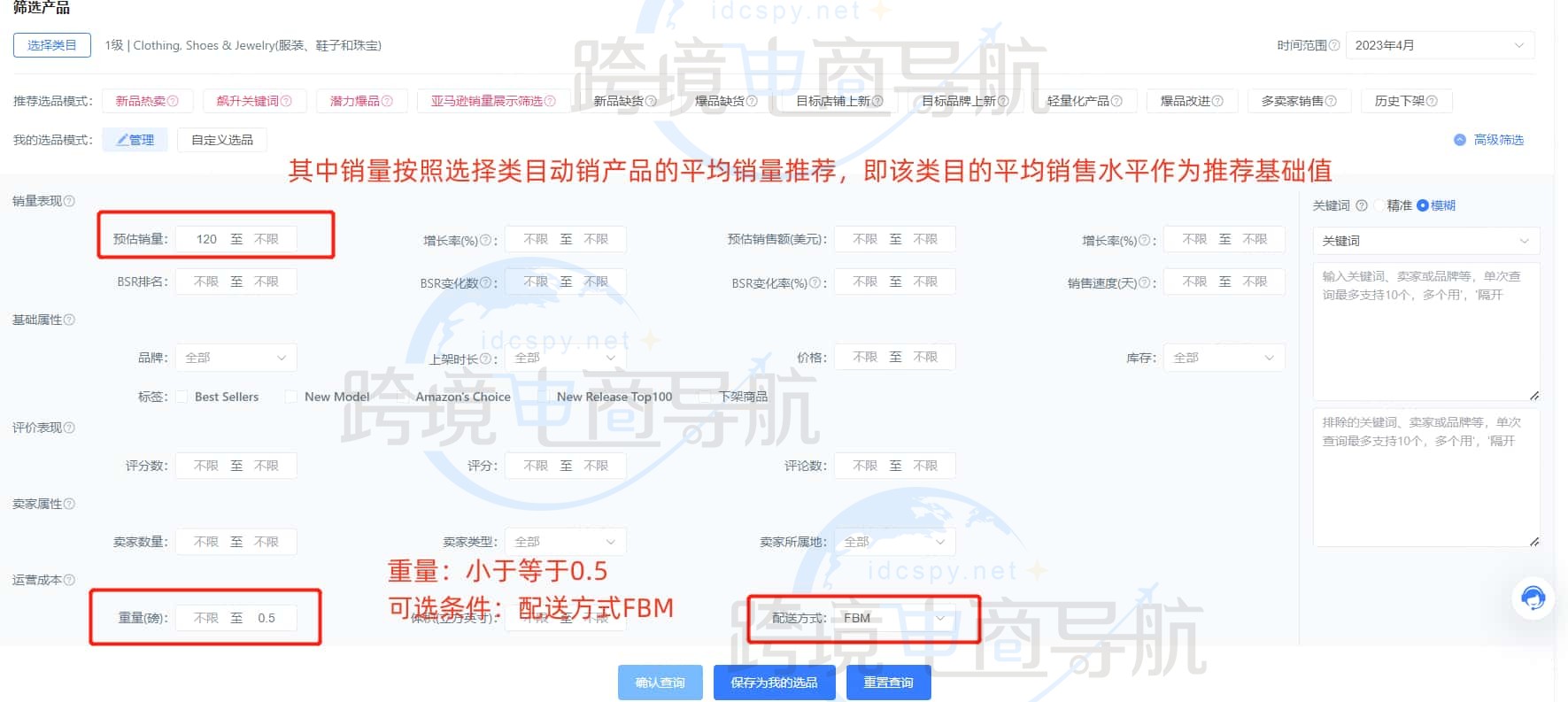Click help icon next to BSR变化数
1568x702 pixels.
pyautogui.click(x=485, y=283)
